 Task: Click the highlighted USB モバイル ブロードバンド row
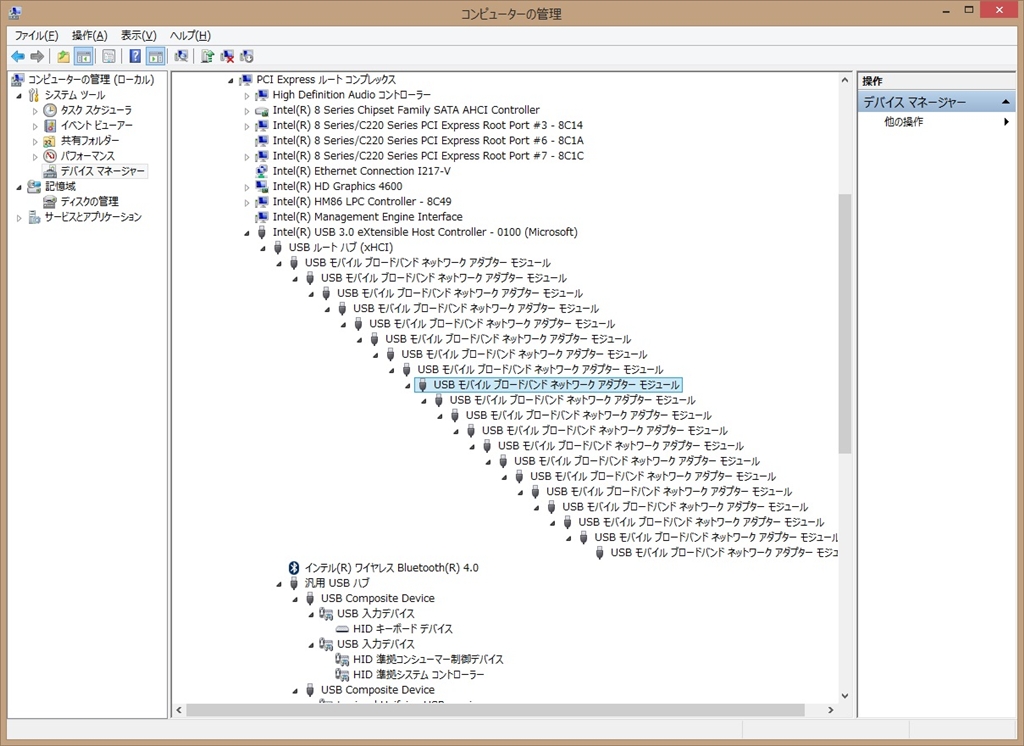[x=549, y=385]
